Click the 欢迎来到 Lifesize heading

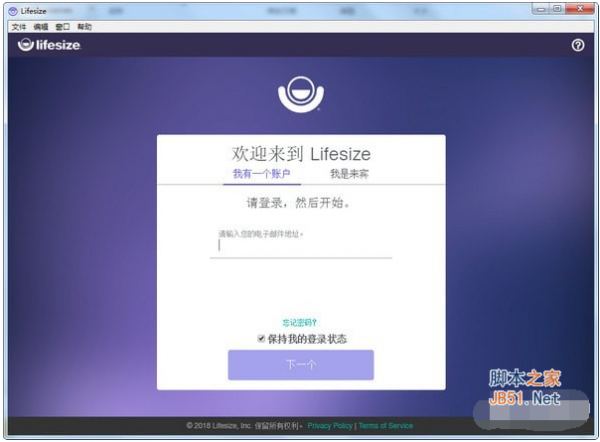coord(301,154)
